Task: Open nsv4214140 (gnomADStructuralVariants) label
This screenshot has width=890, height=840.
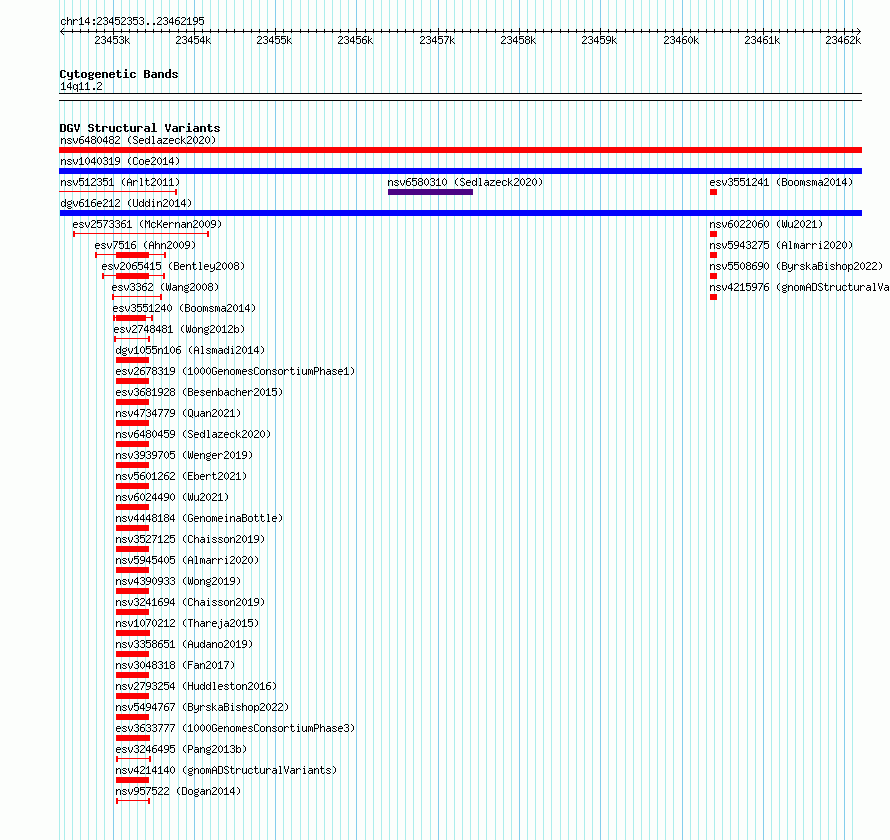Action: [x=226, y=770]
